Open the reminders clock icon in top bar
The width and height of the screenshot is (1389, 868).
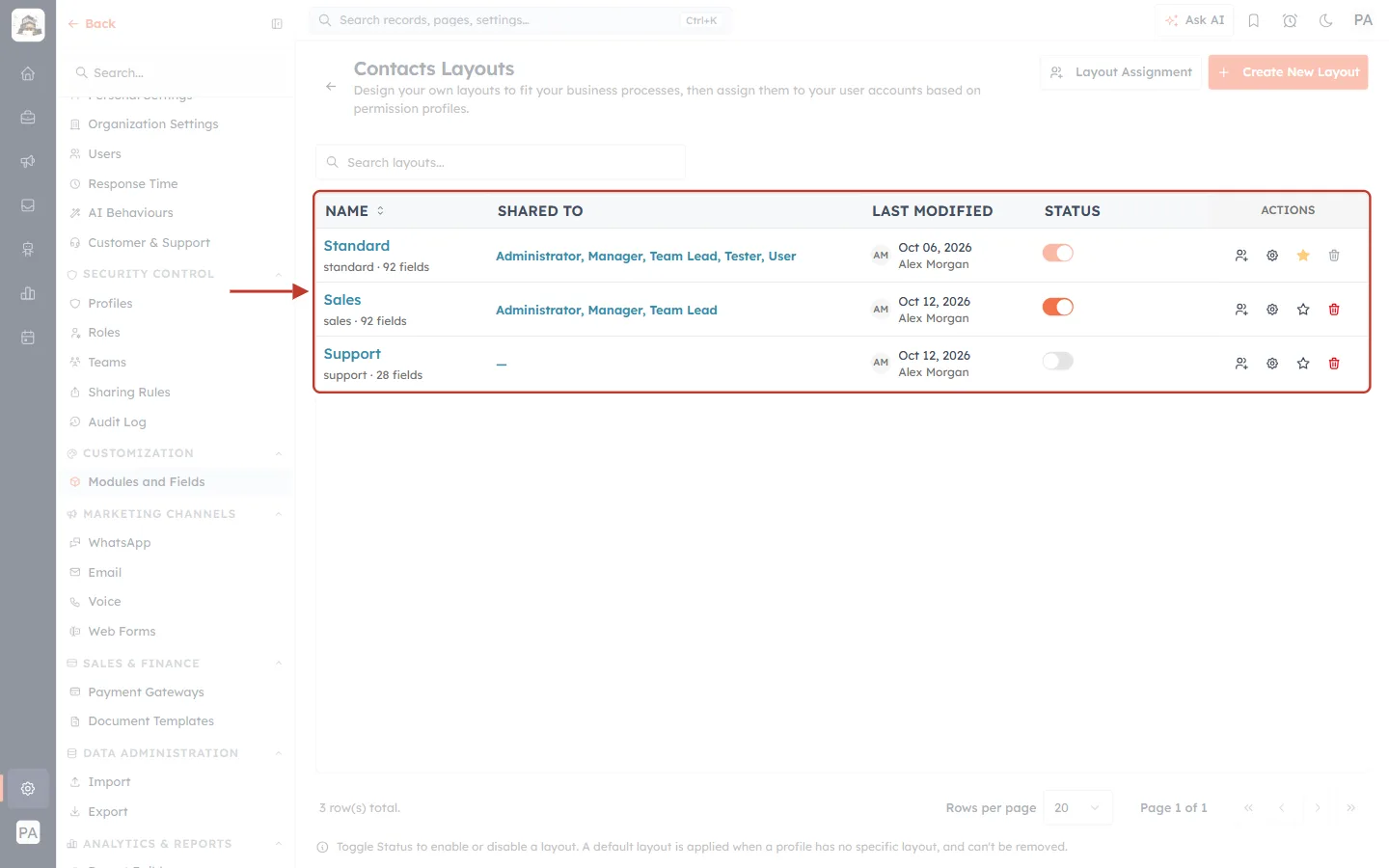tap(1290, 20)
